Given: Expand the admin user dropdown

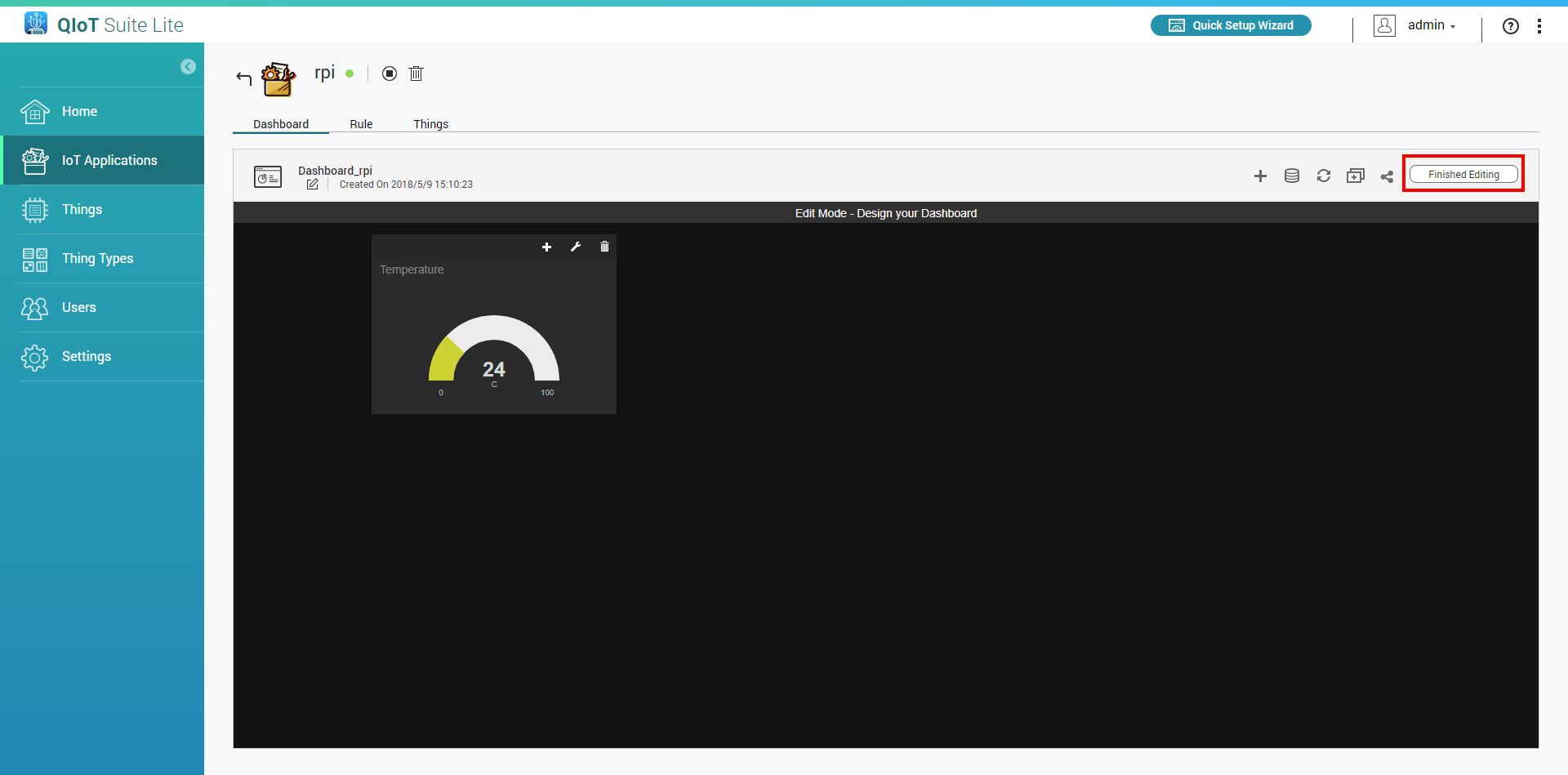Looking at the screenshot, I should pos(1431,25).
